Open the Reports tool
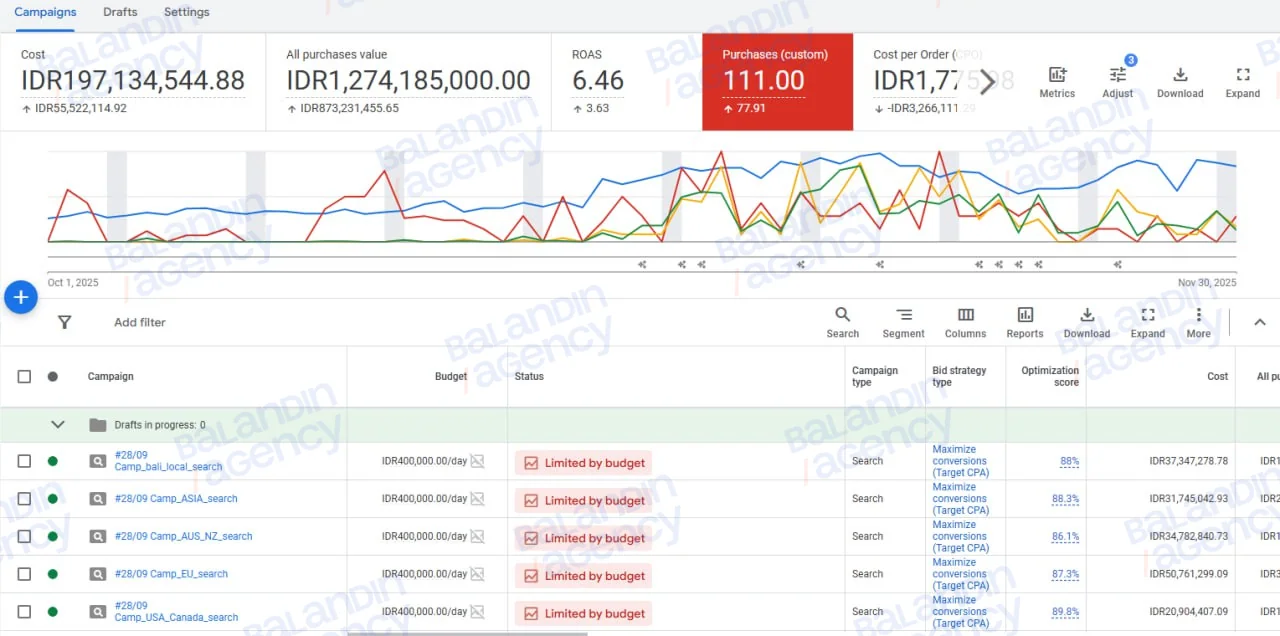 pos(1025,322)
